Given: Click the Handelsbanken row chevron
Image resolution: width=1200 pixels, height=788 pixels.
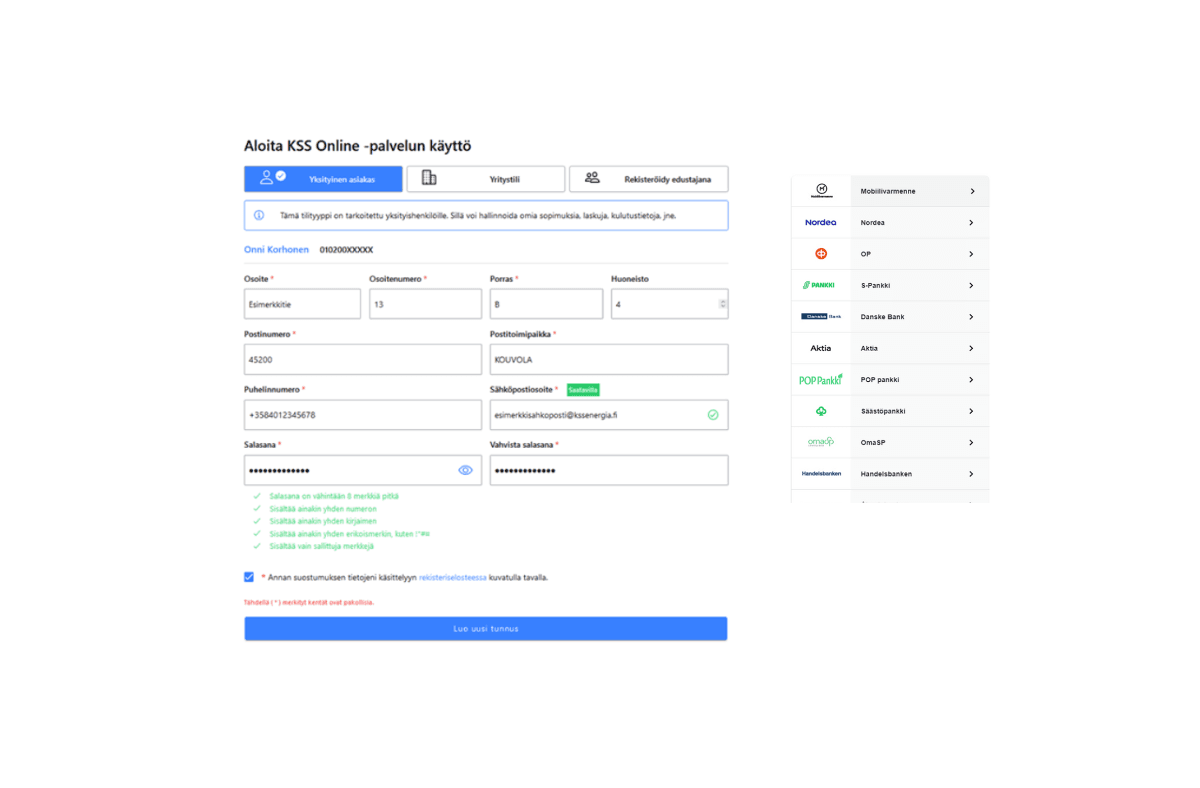Looking at the screenshot, I should 971,474.
